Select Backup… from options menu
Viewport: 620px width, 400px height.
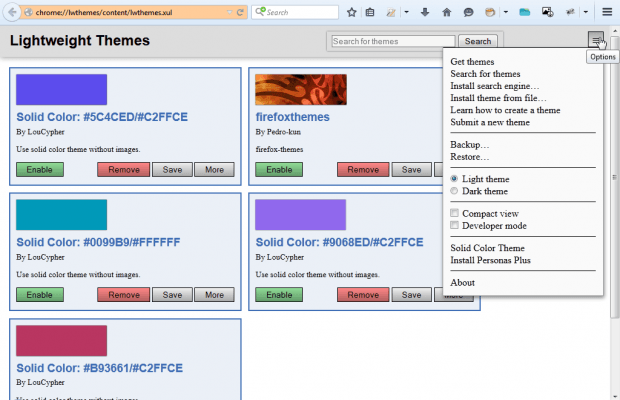tap(470, 145)
